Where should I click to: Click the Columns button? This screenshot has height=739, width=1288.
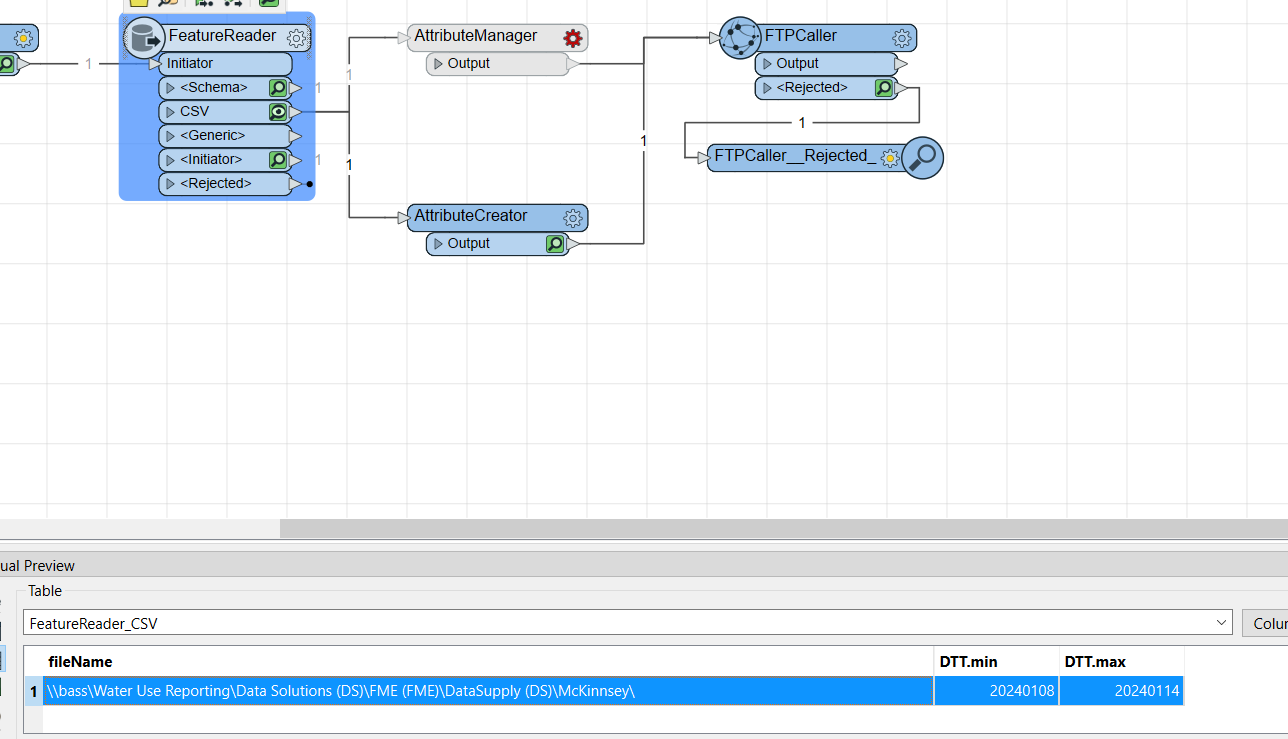coord(1265,623)
